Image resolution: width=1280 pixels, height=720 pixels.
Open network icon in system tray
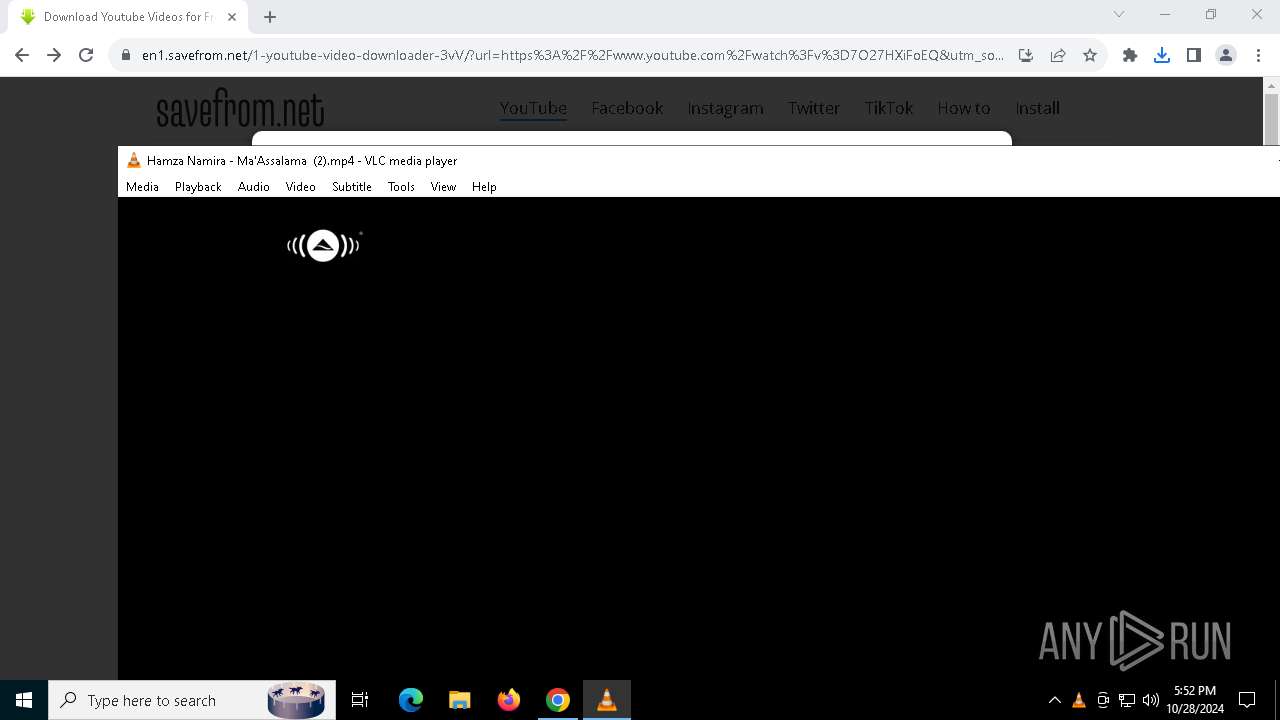tap(1127, 700)
